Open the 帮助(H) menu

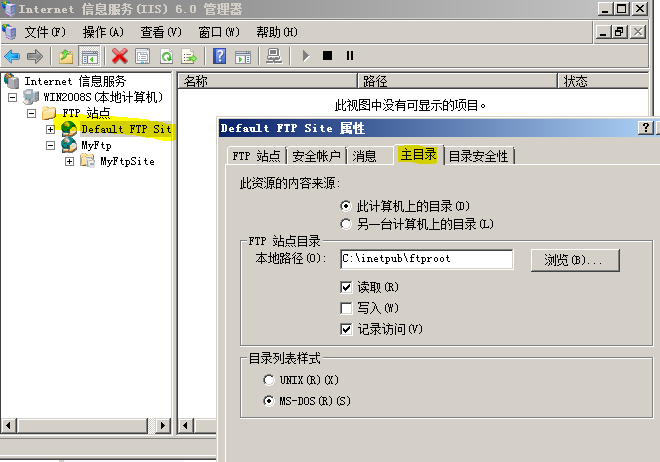277,32
